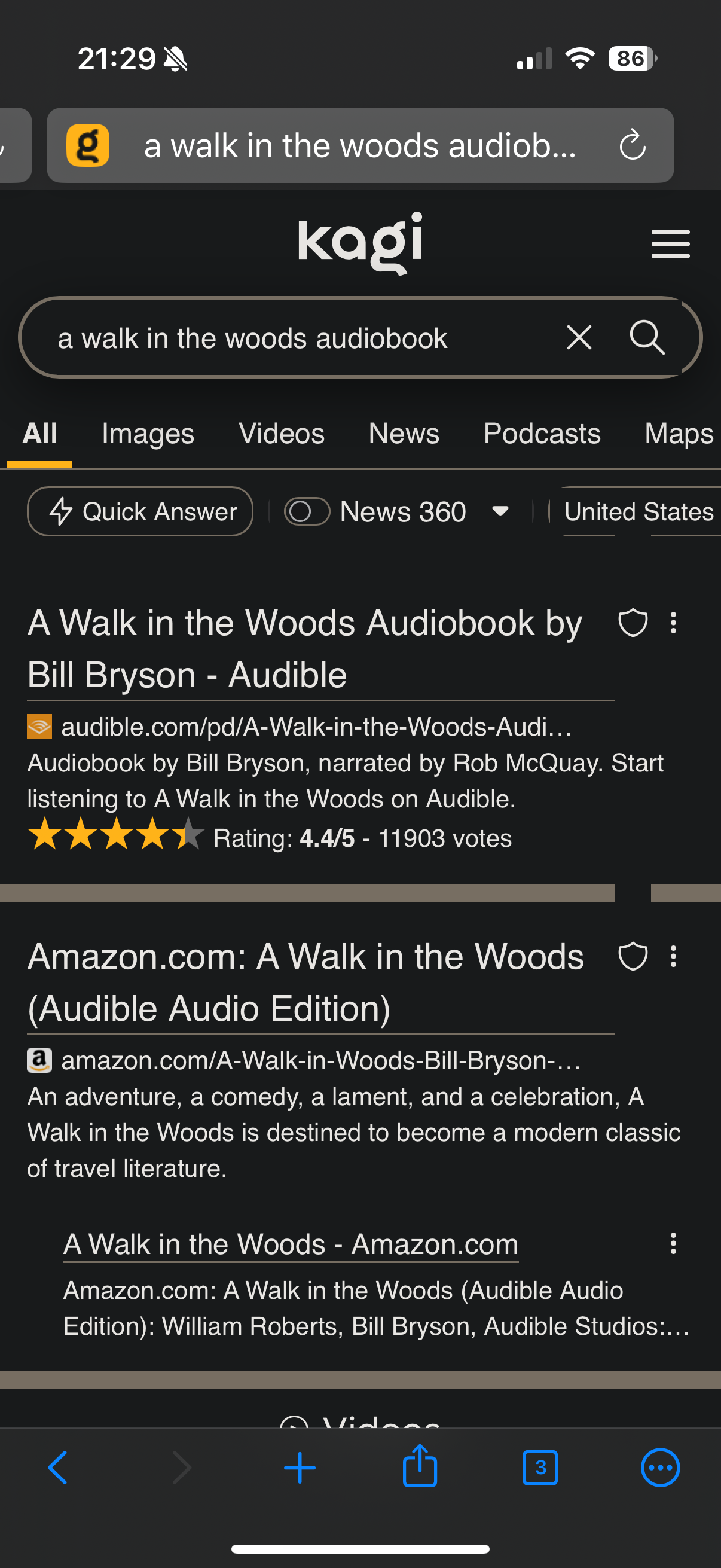Tap the shield icon beside the Amazon result
This screenshot has width=721, height=1568.
632,956
